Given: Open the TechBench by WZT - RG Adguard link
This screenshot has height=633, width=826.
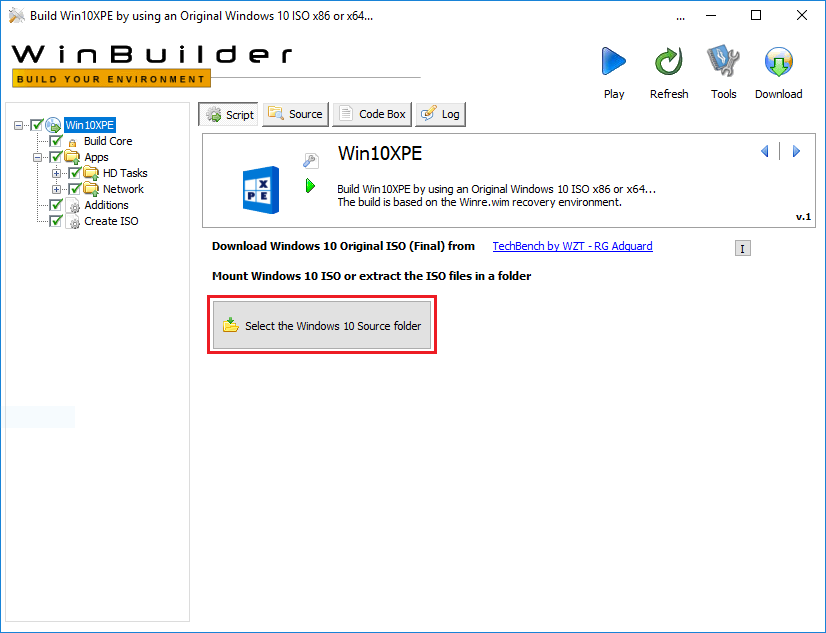Looking at the screenshot, I should pos(573,246).
